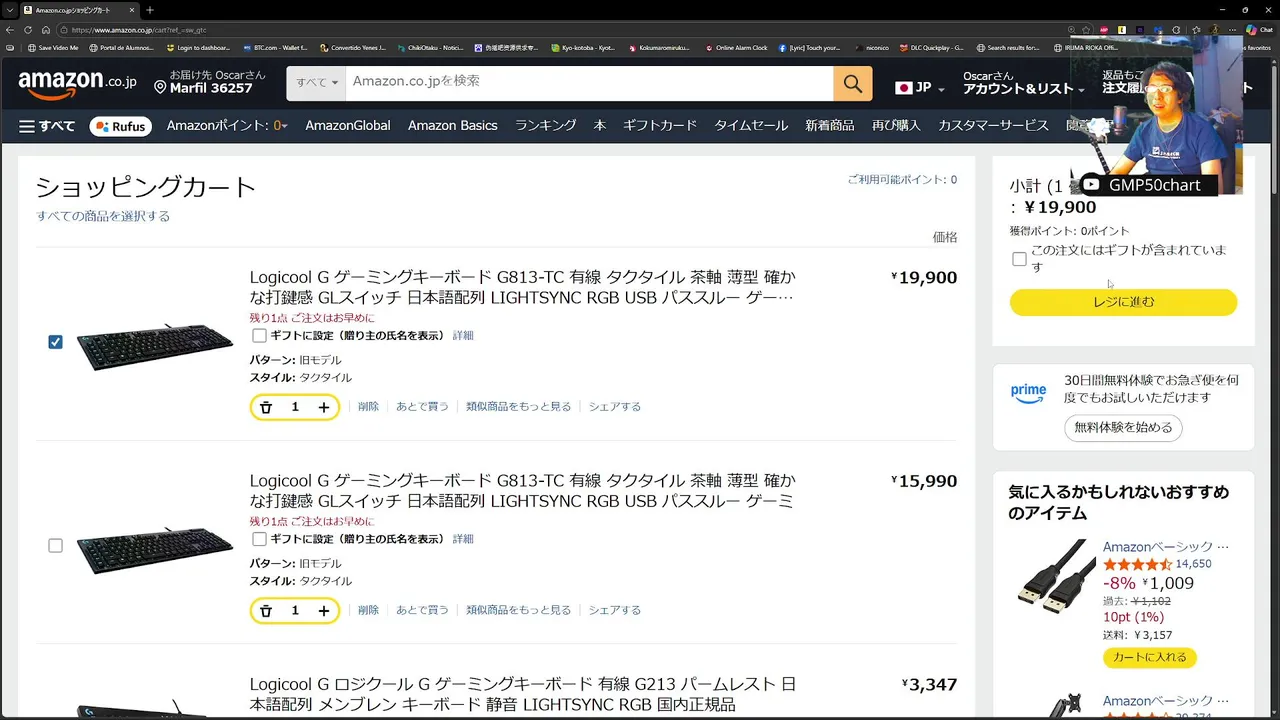Click trash icon for ¥15,990 keyboard quantity
The image size is (1280, 720).
(266, 610)
